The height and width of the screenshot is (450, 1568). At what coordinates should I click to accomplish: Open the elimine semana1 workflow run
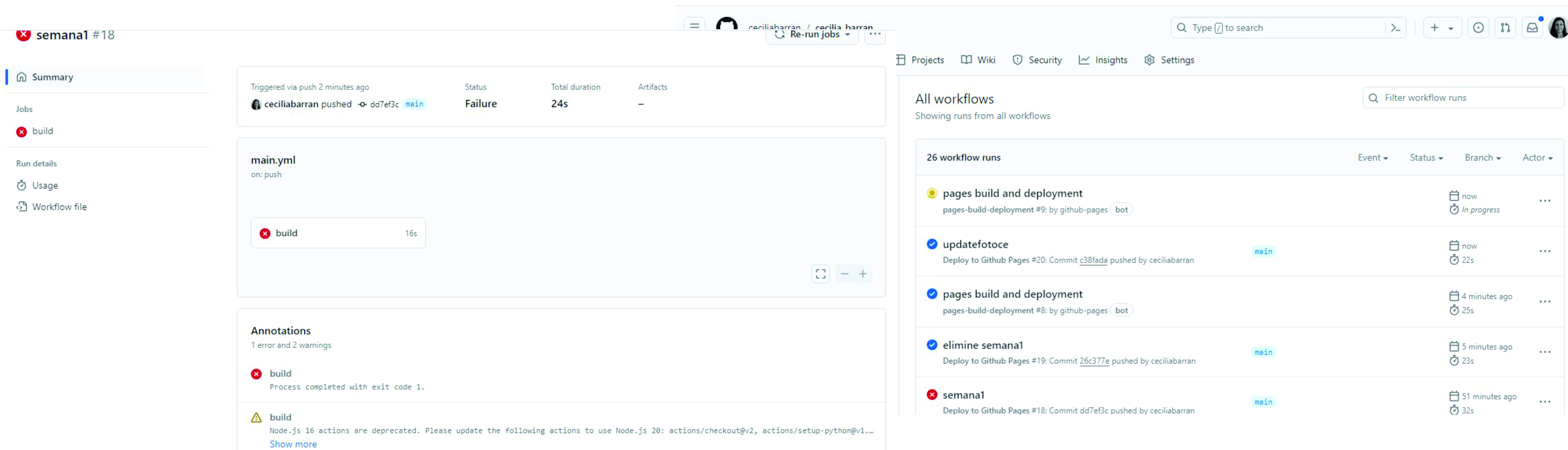[x=983, y=345]
